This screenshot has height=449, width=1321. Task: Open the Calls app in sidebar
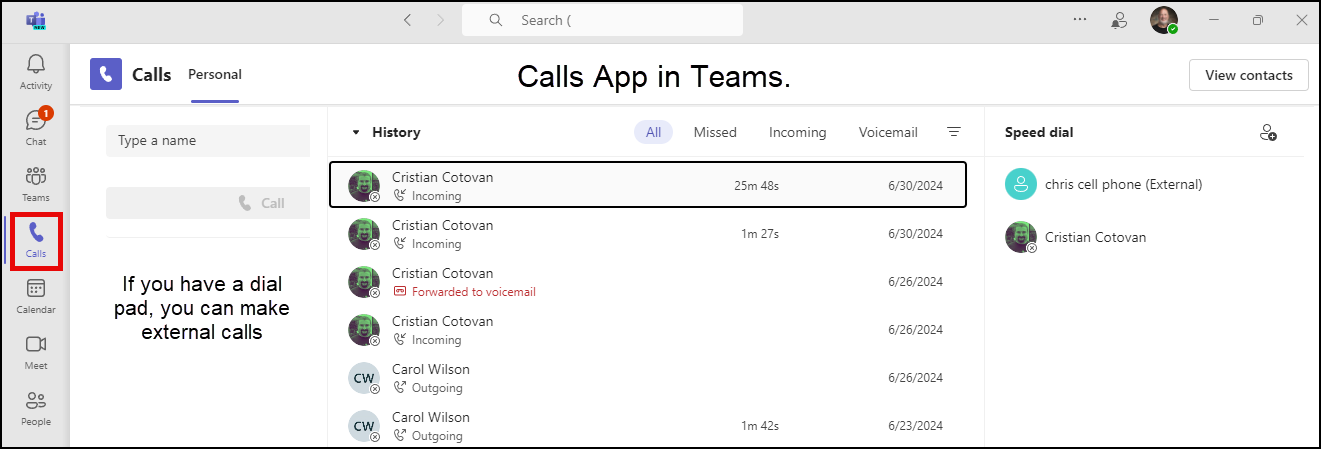point(36,240)
